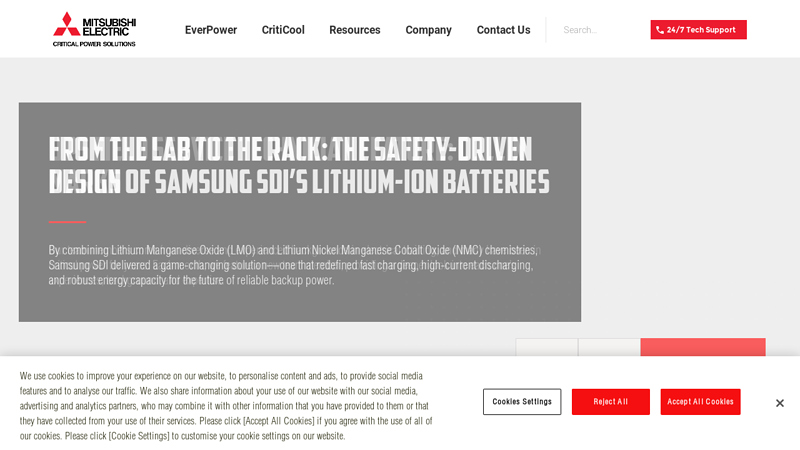Open the Company menu
The width and height of the screenshot is (800, 450).
tap(429, 30)
